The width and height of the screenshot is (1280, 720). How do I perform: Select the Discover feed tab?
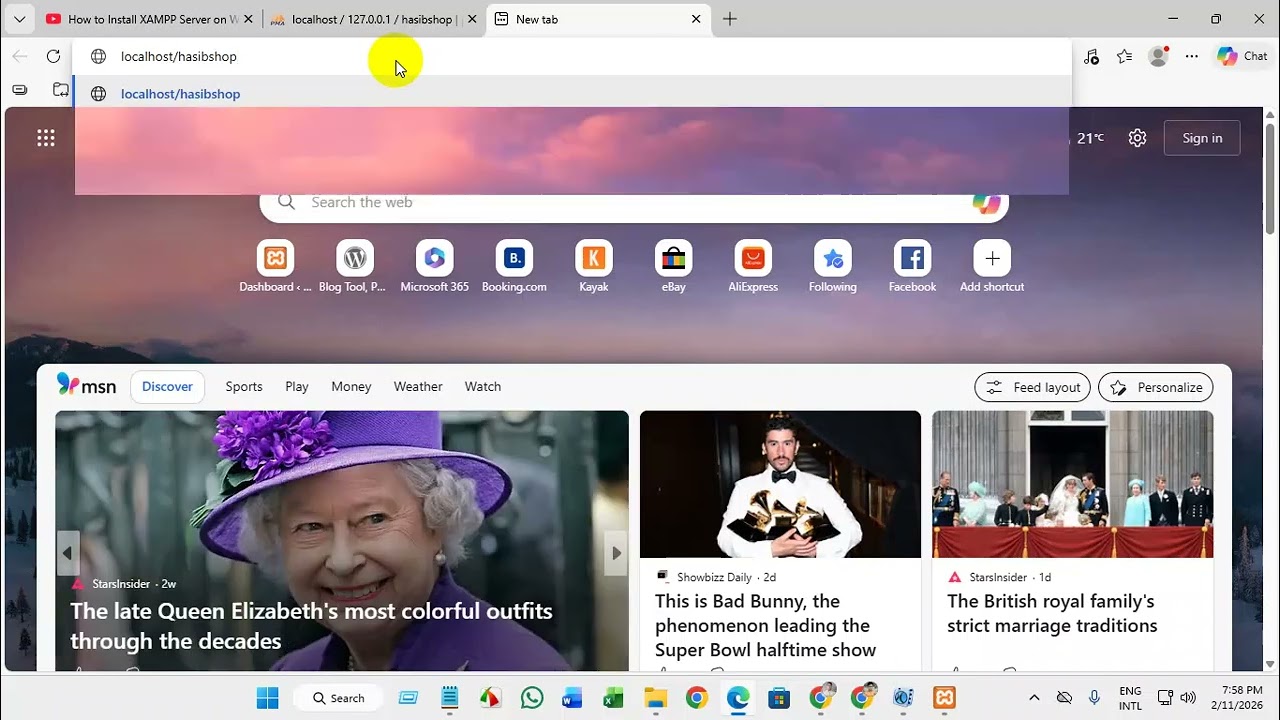pos(167,386)
